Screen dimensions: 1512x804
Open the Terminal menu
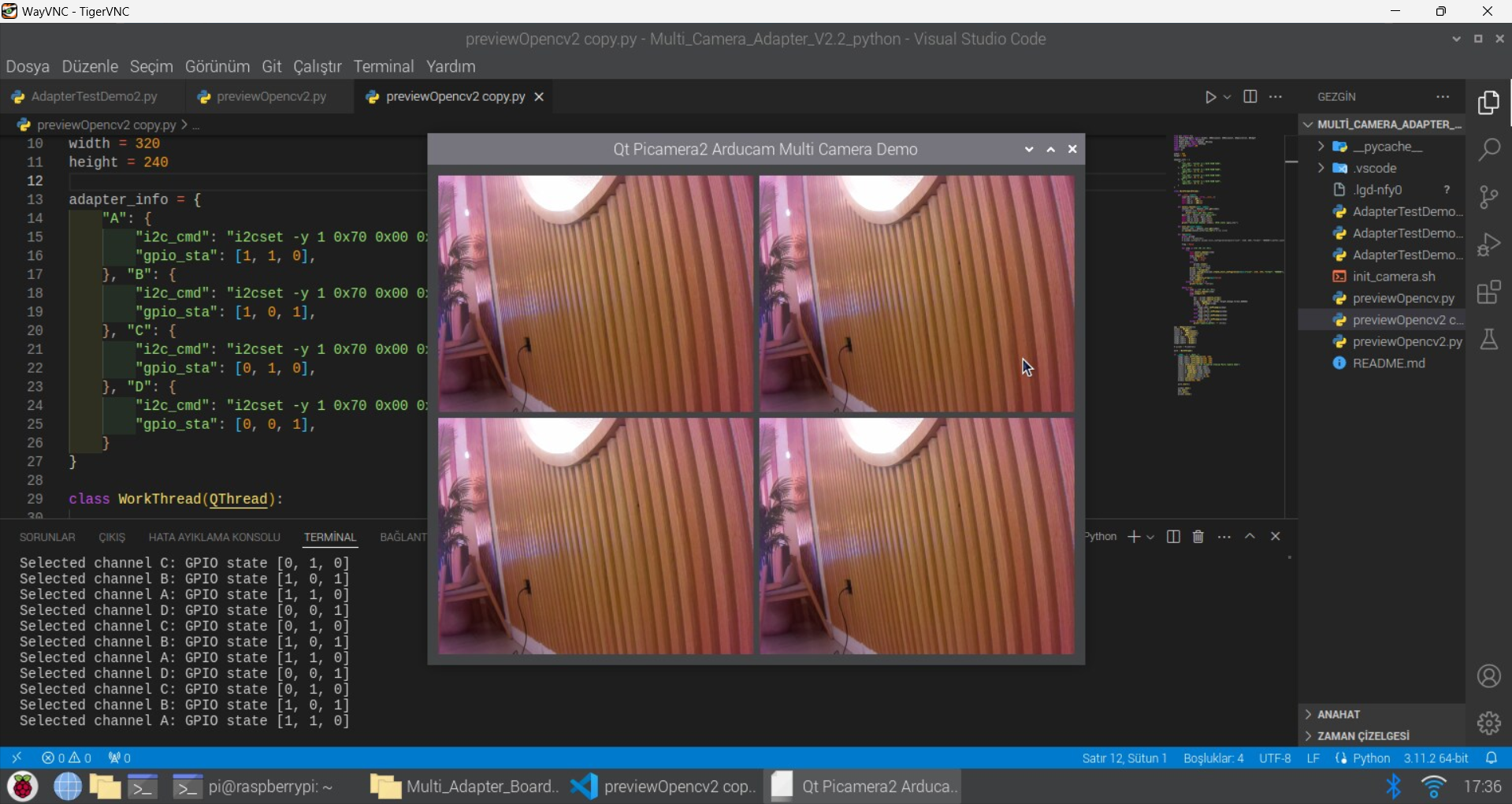pos(384,66)
